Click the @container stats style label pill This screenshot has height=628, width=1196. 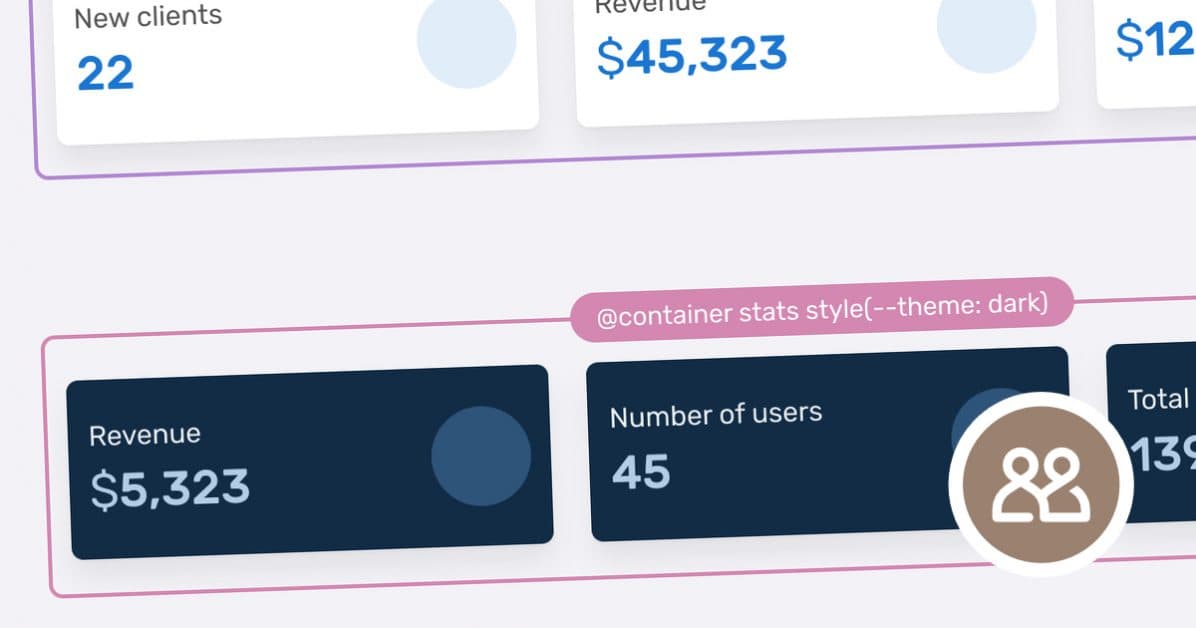tap(822, 310)
